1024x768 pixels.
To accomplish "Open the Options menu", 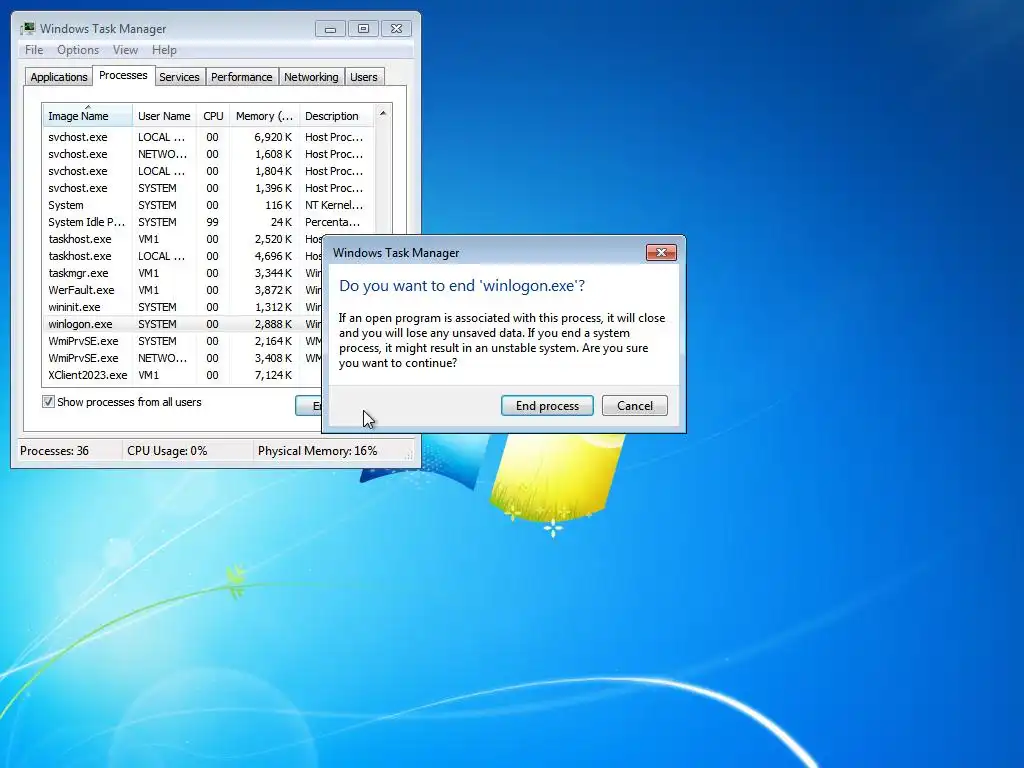I will click(78, 50).
